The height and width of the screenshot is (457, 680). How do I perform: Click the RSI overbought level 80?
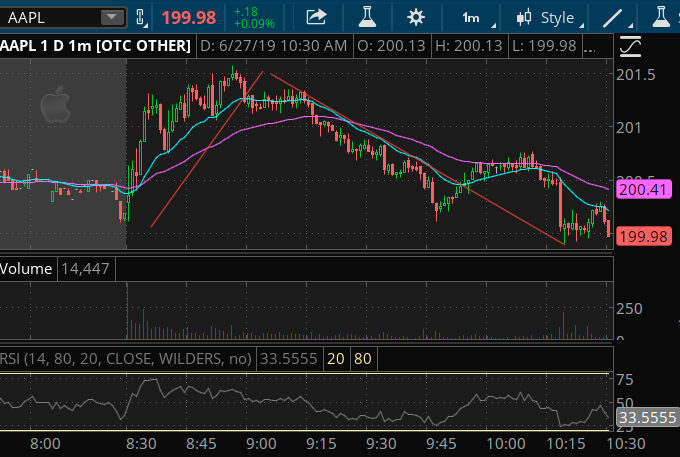coord(363,359)
